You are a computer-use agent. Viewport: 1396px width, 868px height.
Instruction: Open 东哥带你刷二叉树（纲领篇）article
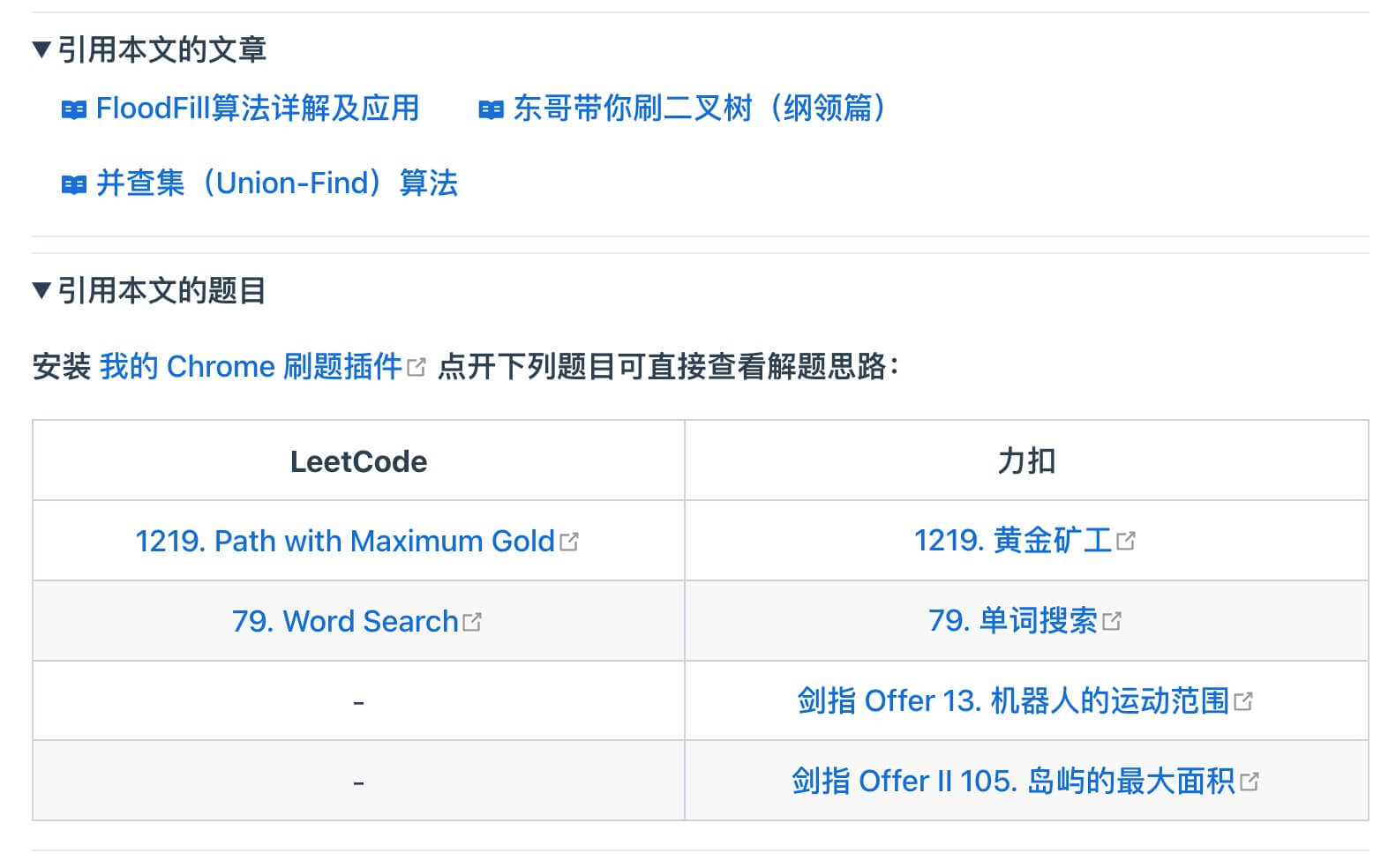click(702, 108)
